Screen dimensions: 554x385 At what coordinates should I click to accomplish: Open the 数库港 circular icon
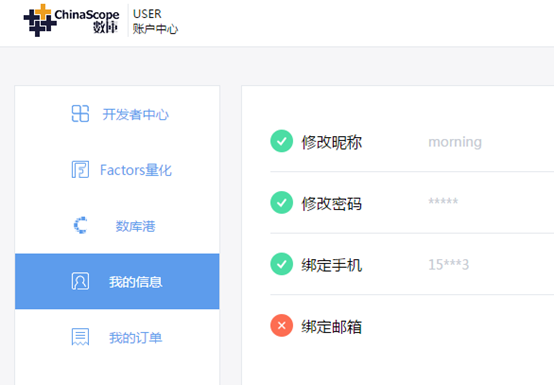[x=81, y=225]
